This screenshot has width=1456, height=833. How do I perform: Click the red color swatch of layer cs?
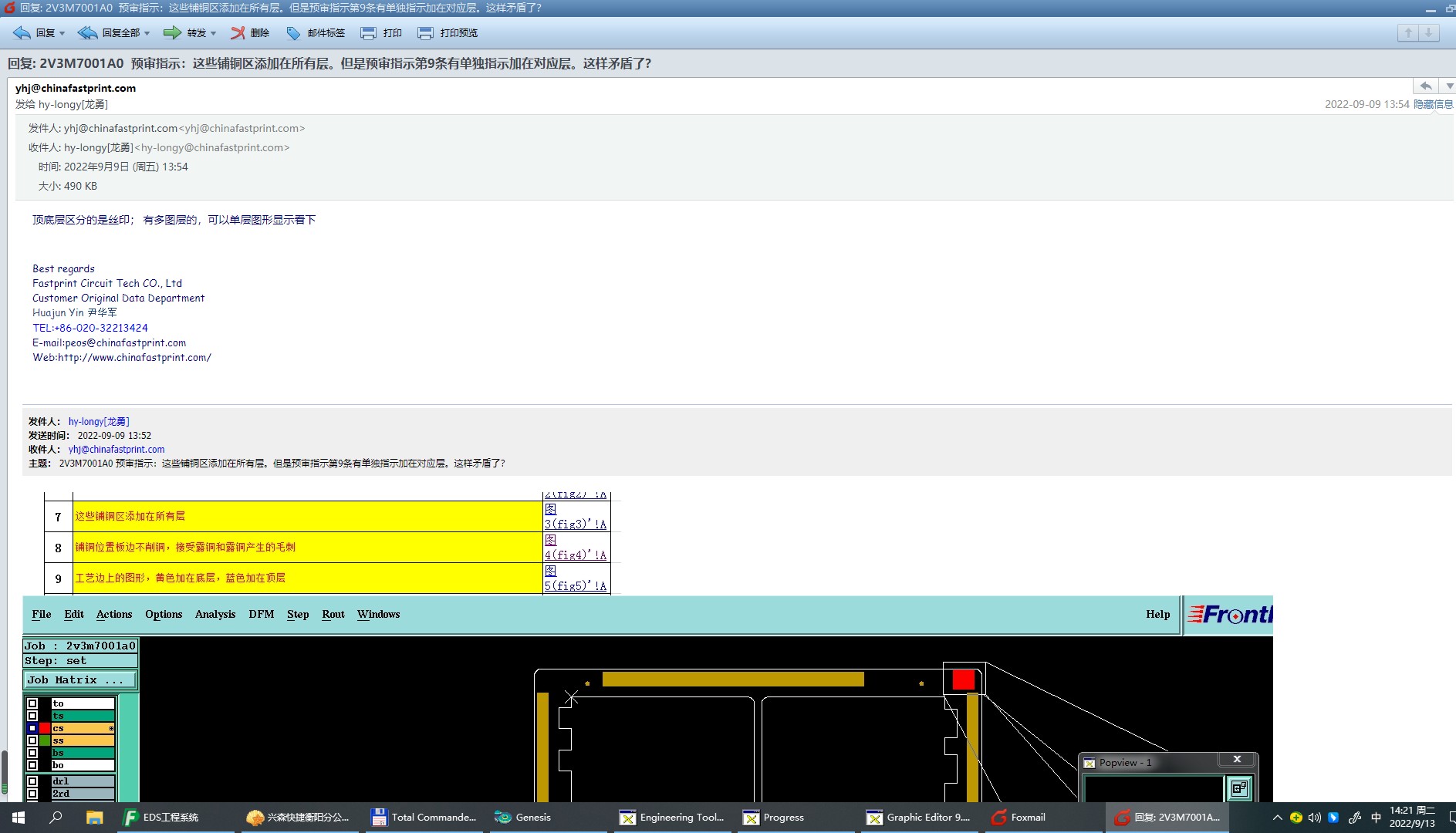coord(45,728)
